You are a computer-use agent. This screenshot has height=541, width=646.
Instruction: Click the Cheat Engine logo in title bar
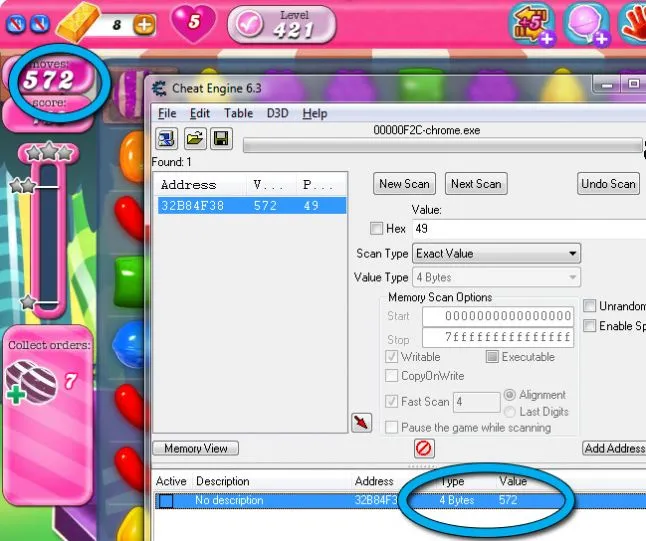click(159, 88)
